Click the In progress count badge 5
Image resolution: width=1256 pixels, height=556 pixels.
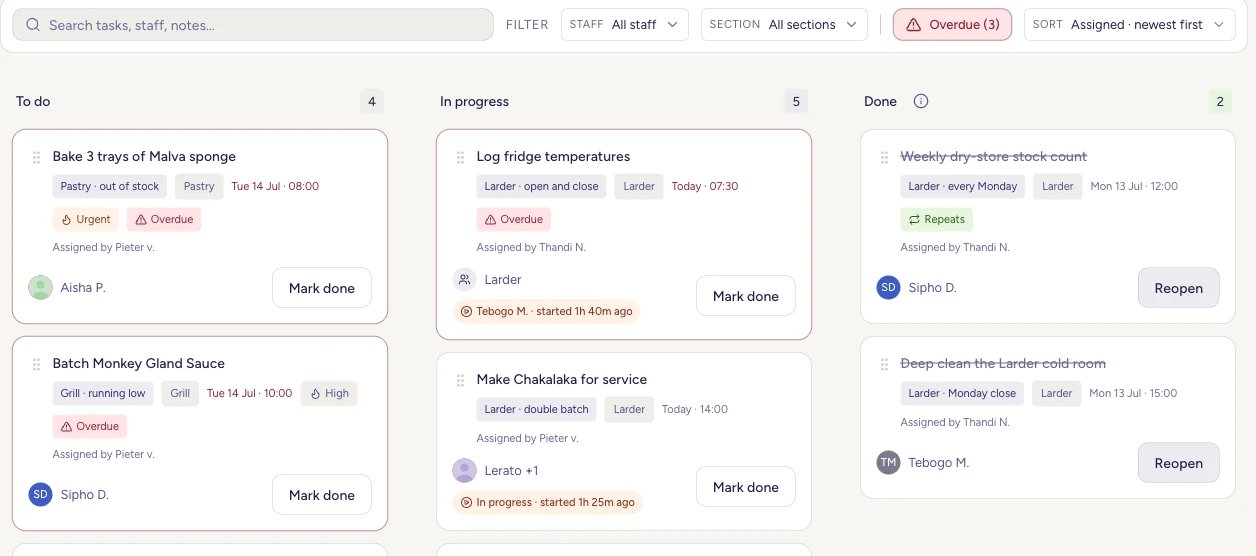point(796,101)
